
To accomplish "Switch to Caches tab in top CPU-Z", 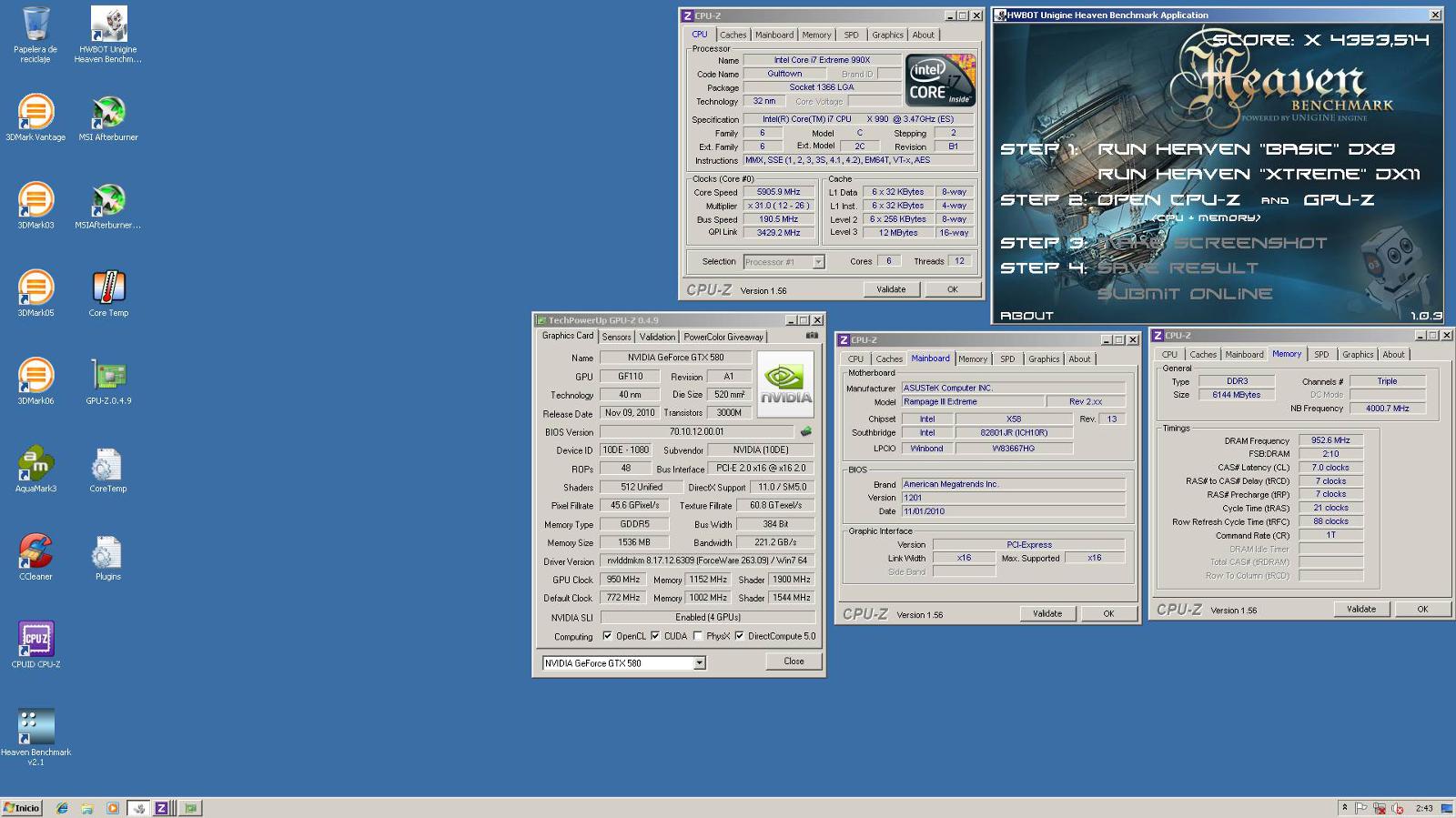I will tap(733, 35).
